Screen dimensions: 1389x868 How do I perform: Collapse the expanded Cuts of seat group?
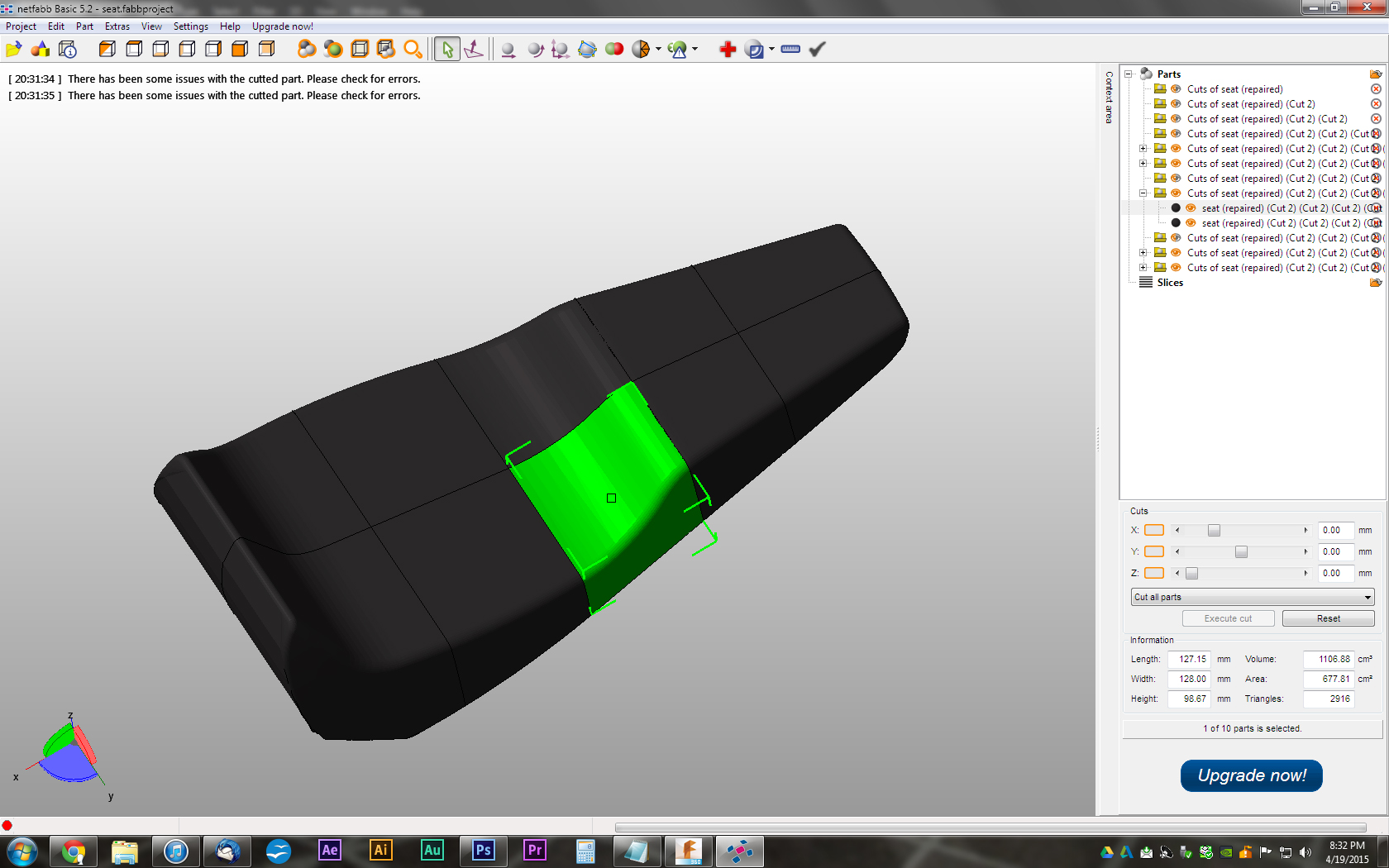coord(1143,193)
